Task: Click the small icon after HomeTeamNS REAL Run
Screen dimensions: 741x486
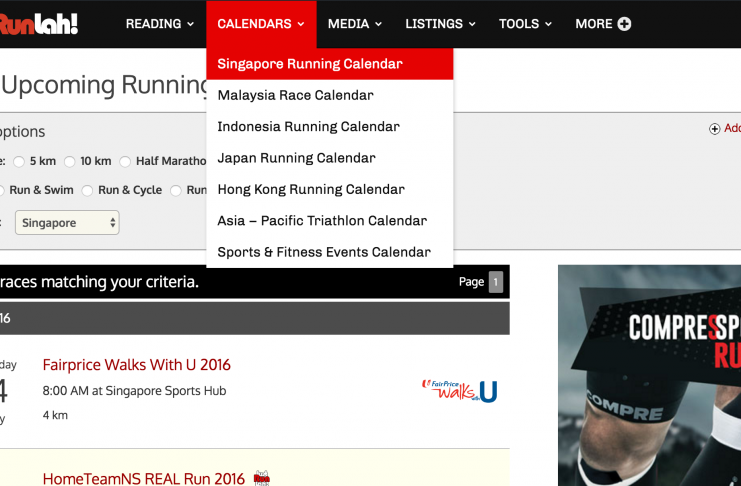Action: (262, 478)
